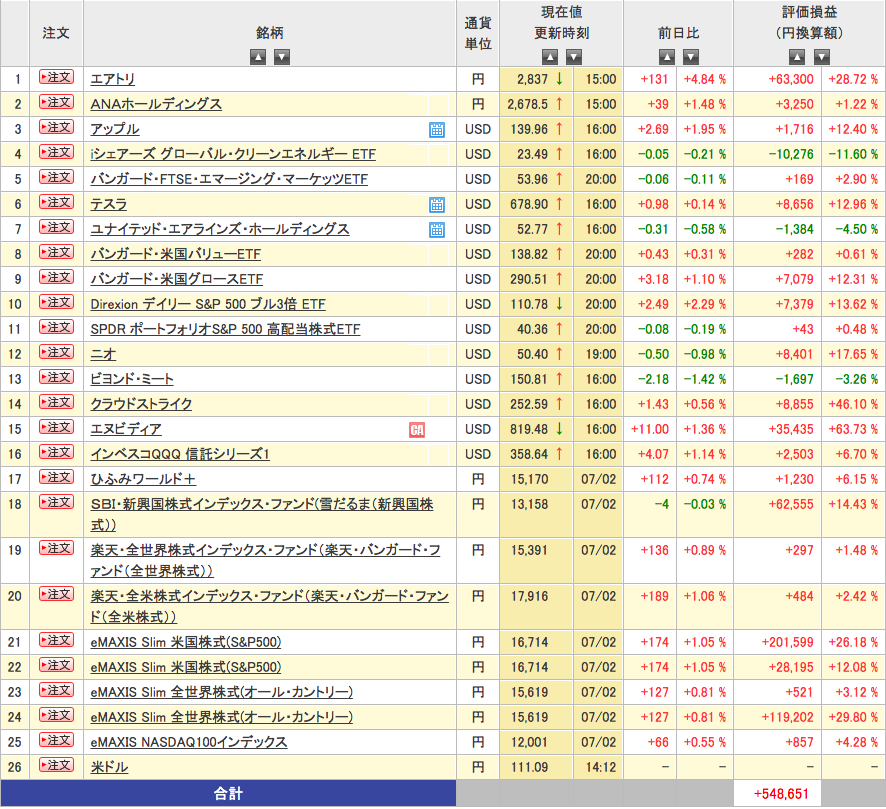The image size is (886, 809).
Task: Select テスラ price 678.90
Action: point(529,204)
